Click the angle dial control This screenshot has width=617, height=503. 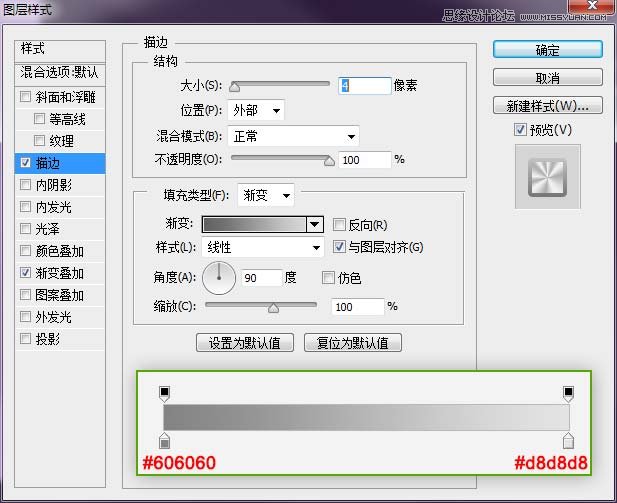(x=219, y=278)
